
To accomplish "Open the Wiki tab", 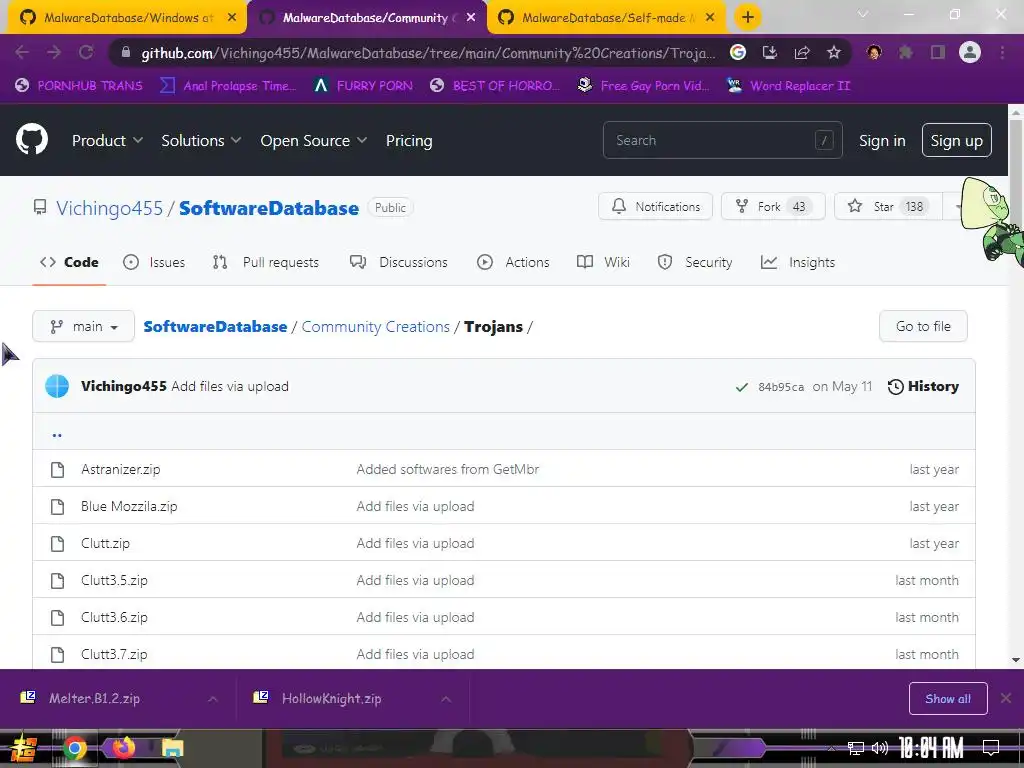I will 603,263.
